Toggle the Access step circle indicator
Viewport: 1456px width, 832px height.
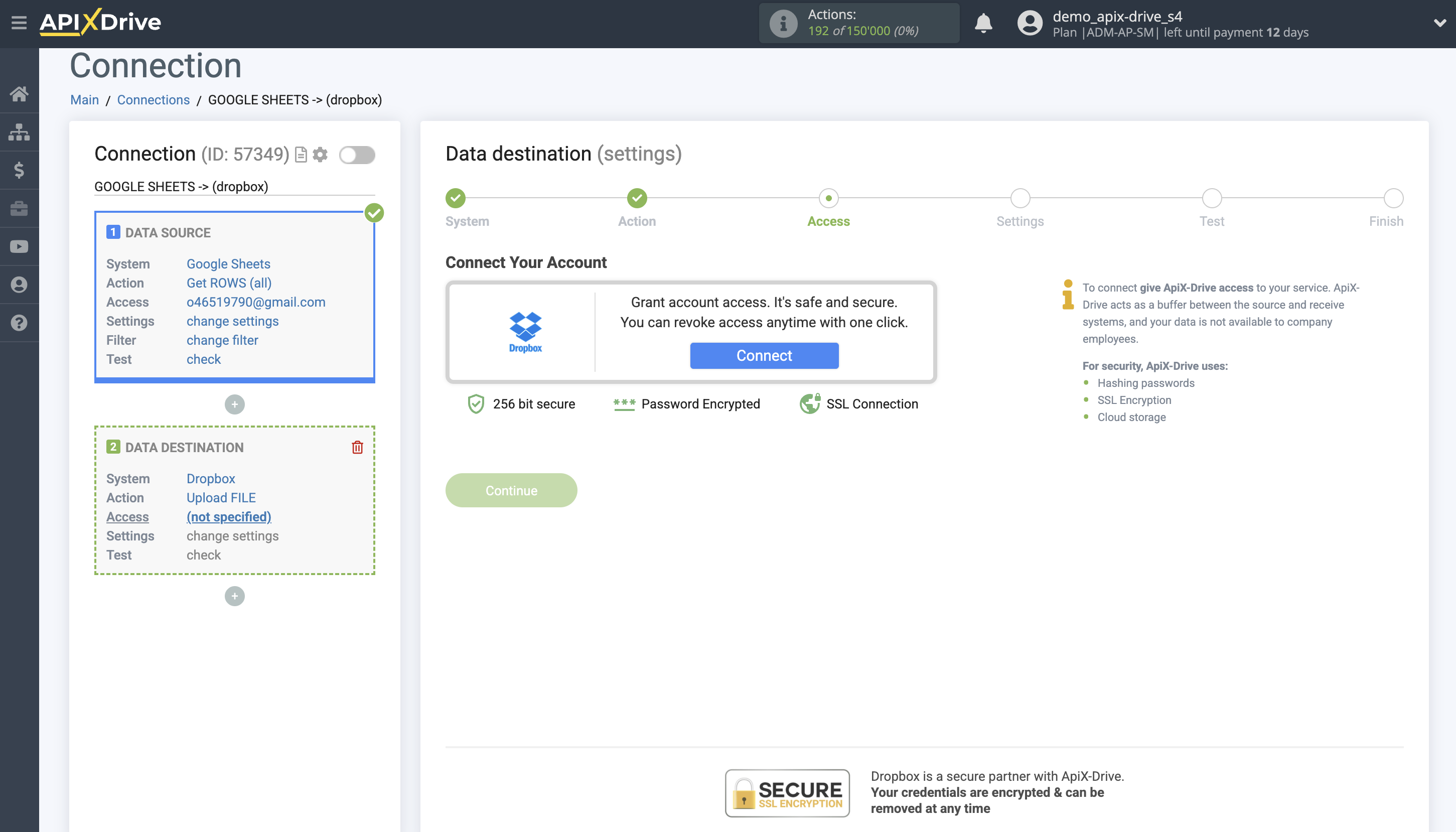829,199
